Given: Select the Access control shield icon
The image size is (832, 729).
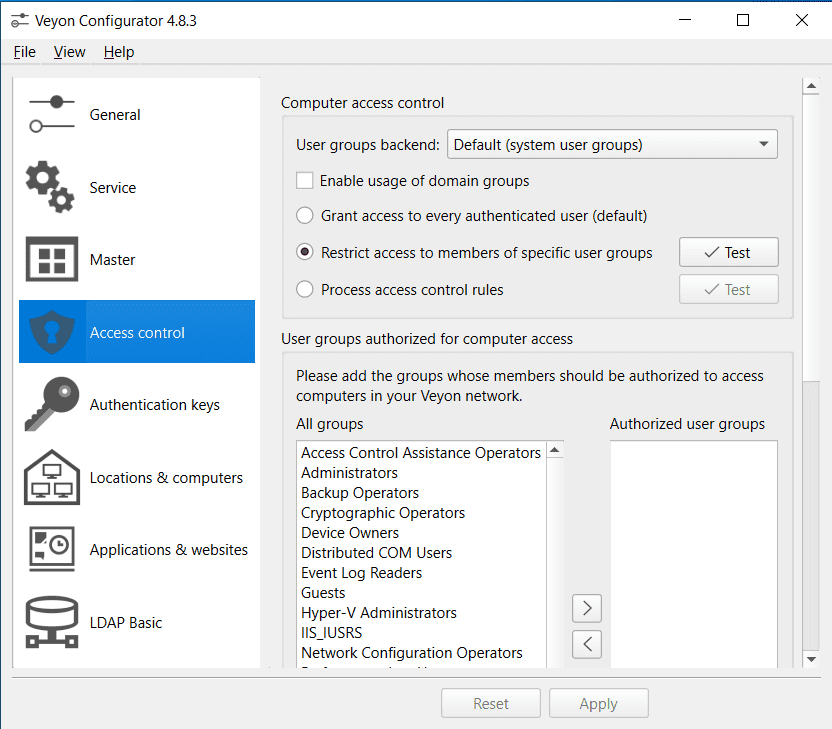Looking at the screenshot, I should point(51,332).
